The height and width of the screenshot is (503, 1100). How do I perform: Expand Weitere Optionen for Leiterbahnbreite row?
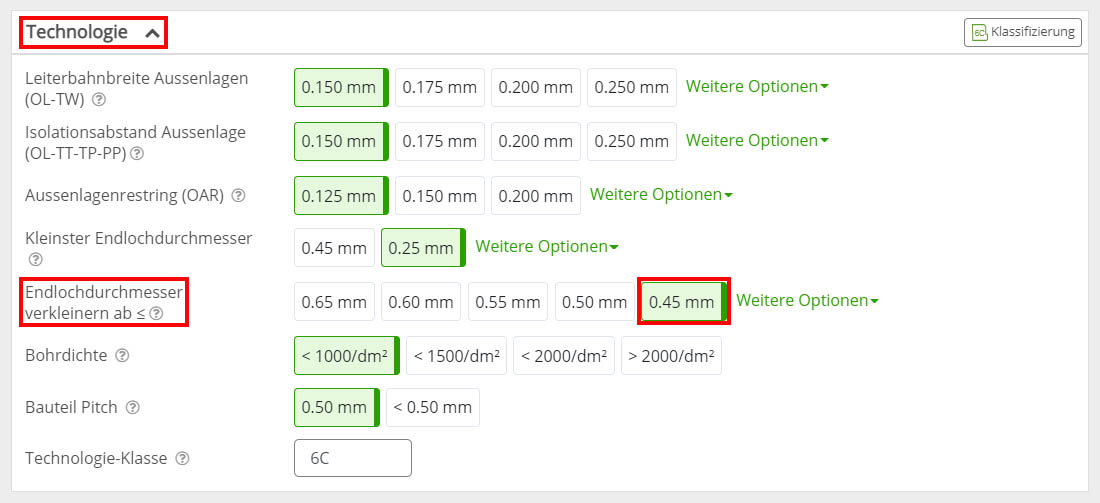coord(757,87)
